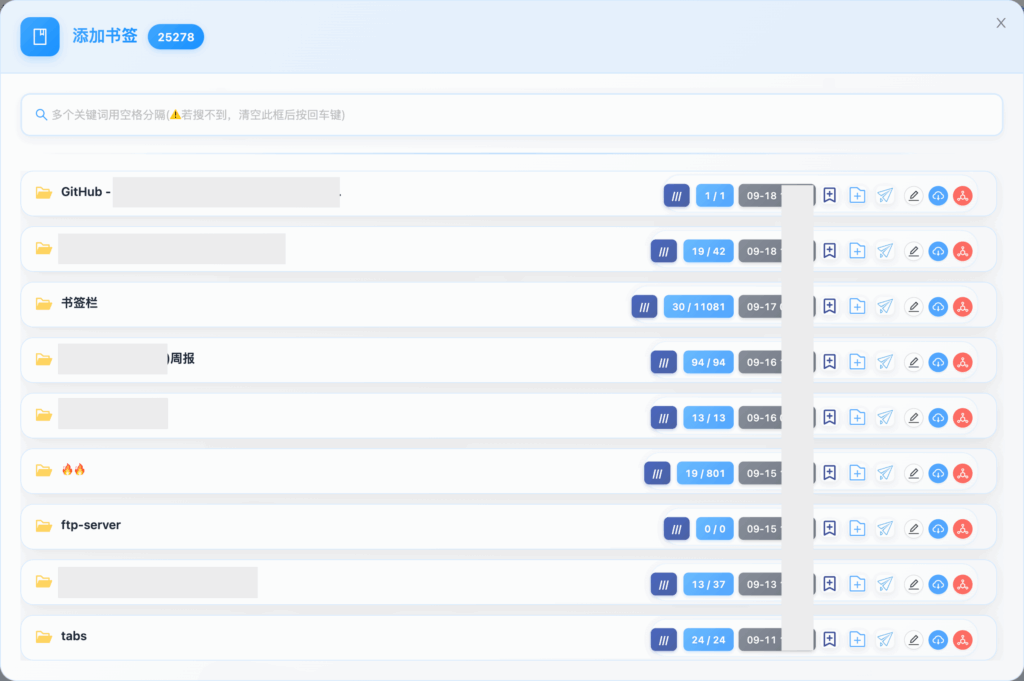Click the 25278 total count badge

[176, 37]
